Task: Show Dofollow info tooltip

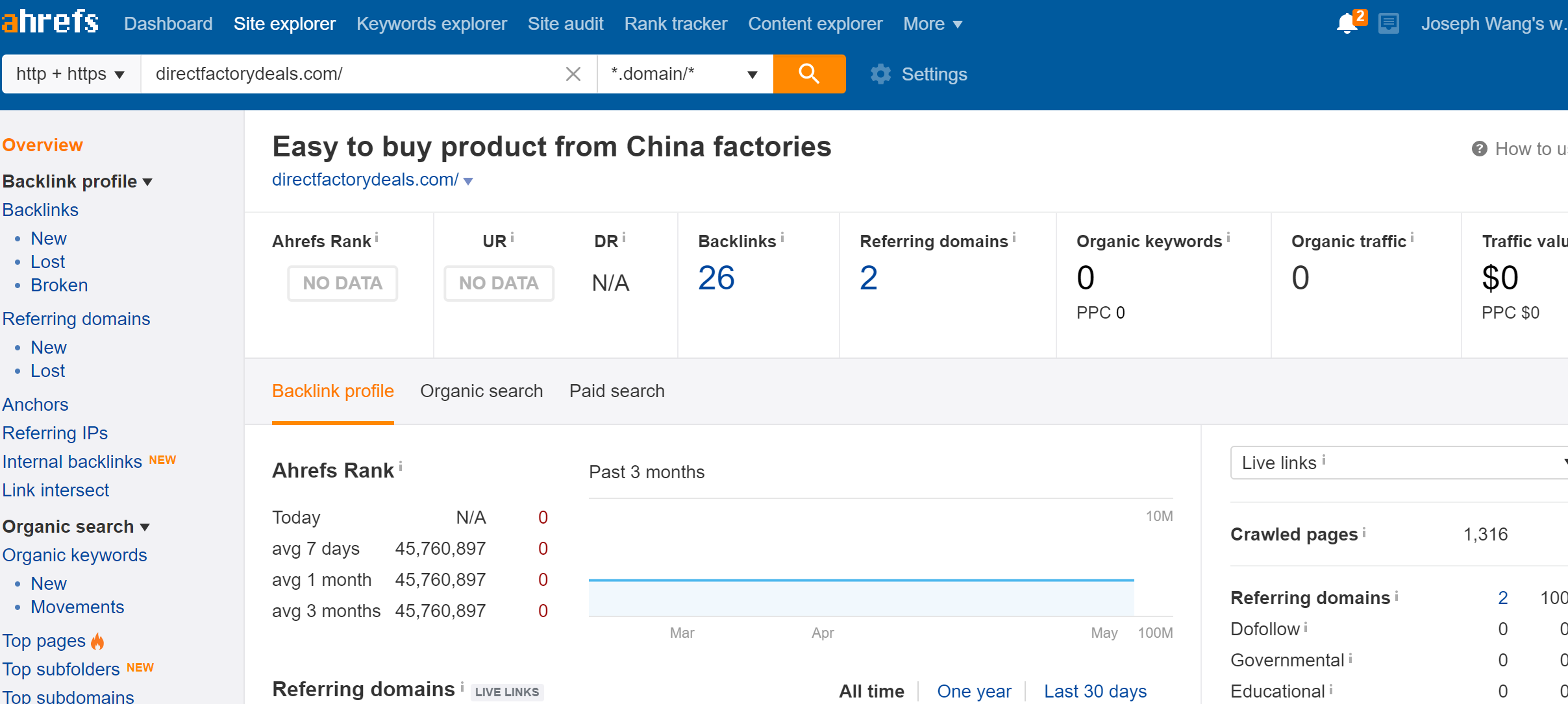Action: coord(1306,627)
